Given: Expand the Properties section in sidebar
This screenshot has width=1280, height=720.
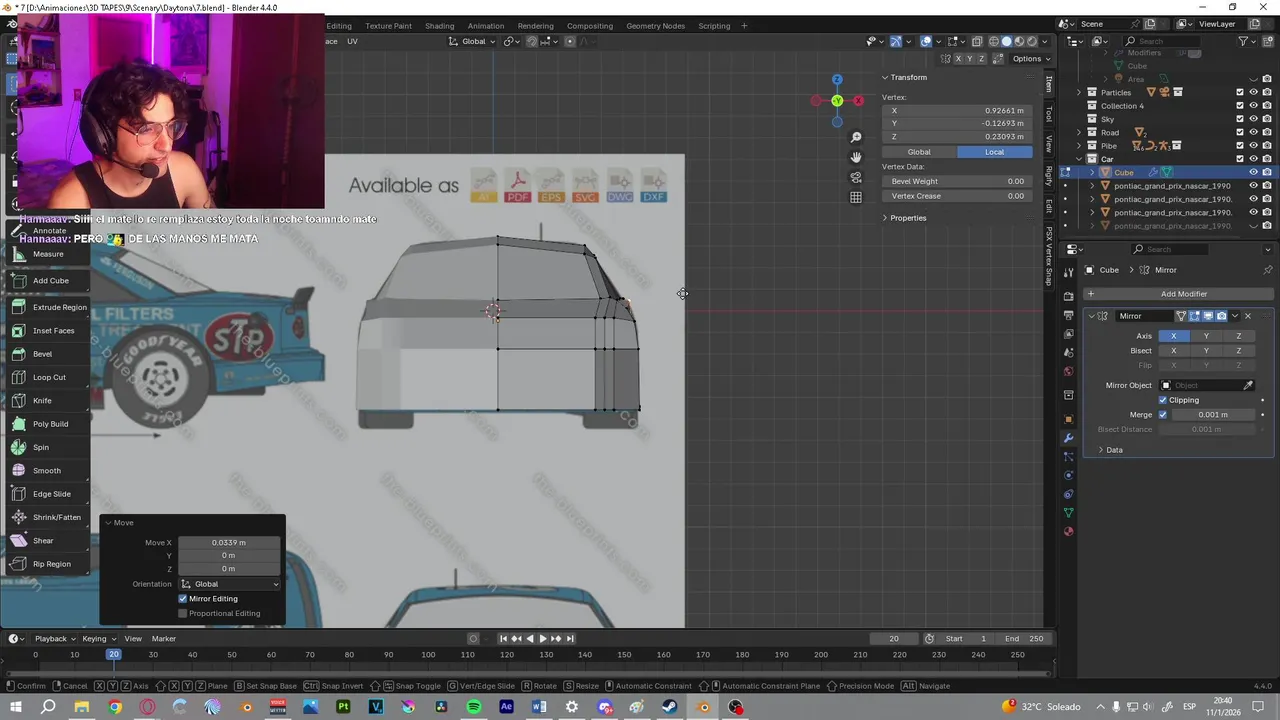Looking at the screenshot, I should click(907, 218).
